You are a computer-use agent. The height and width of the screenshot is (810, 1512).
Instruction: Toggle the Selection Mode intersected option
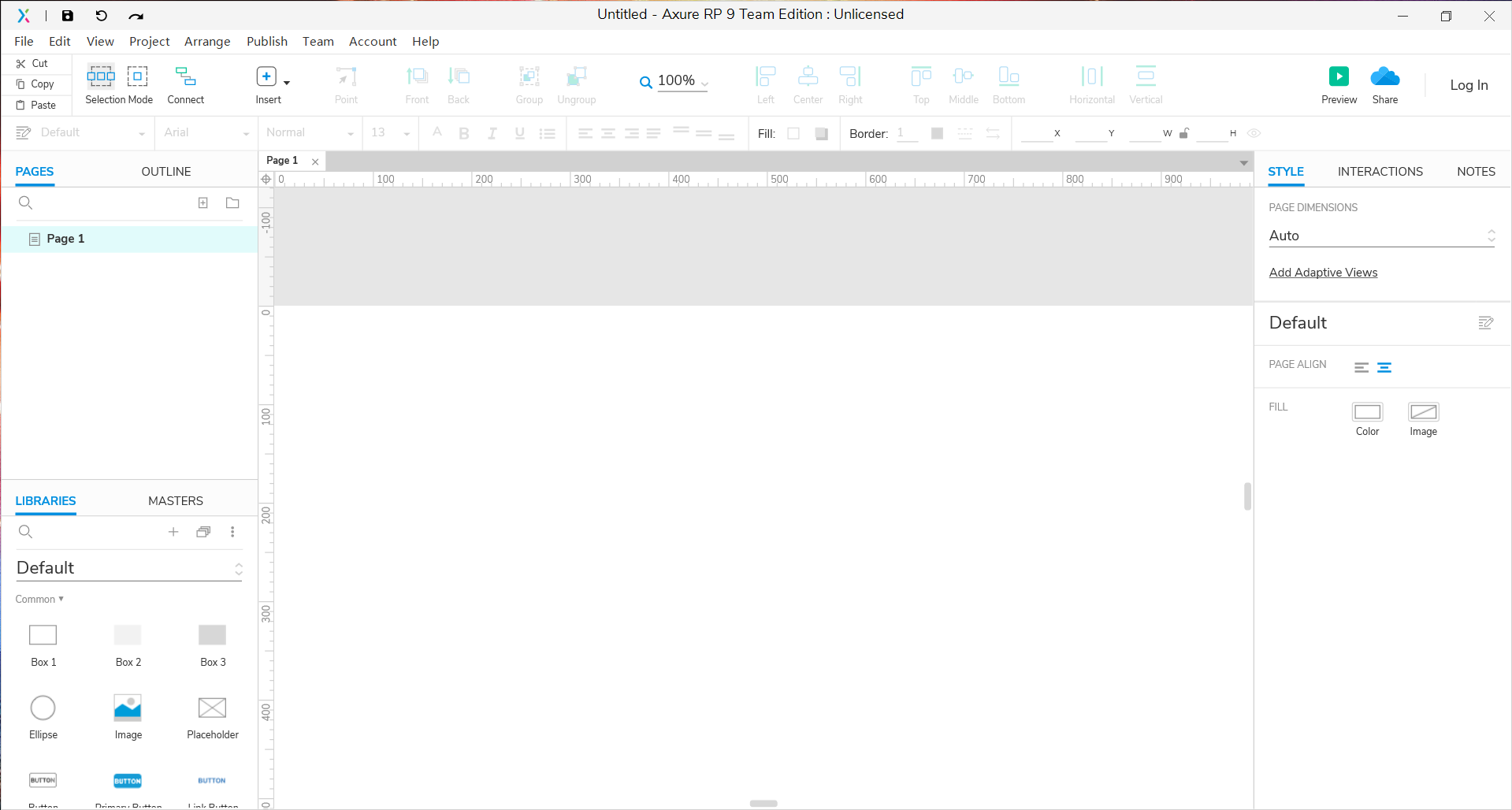click(x=101, y=76)
